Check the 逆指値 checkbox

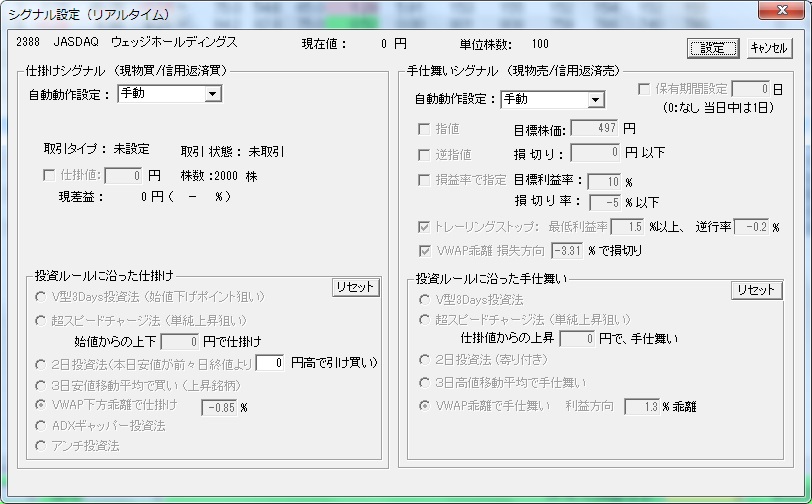coord(424,154)
